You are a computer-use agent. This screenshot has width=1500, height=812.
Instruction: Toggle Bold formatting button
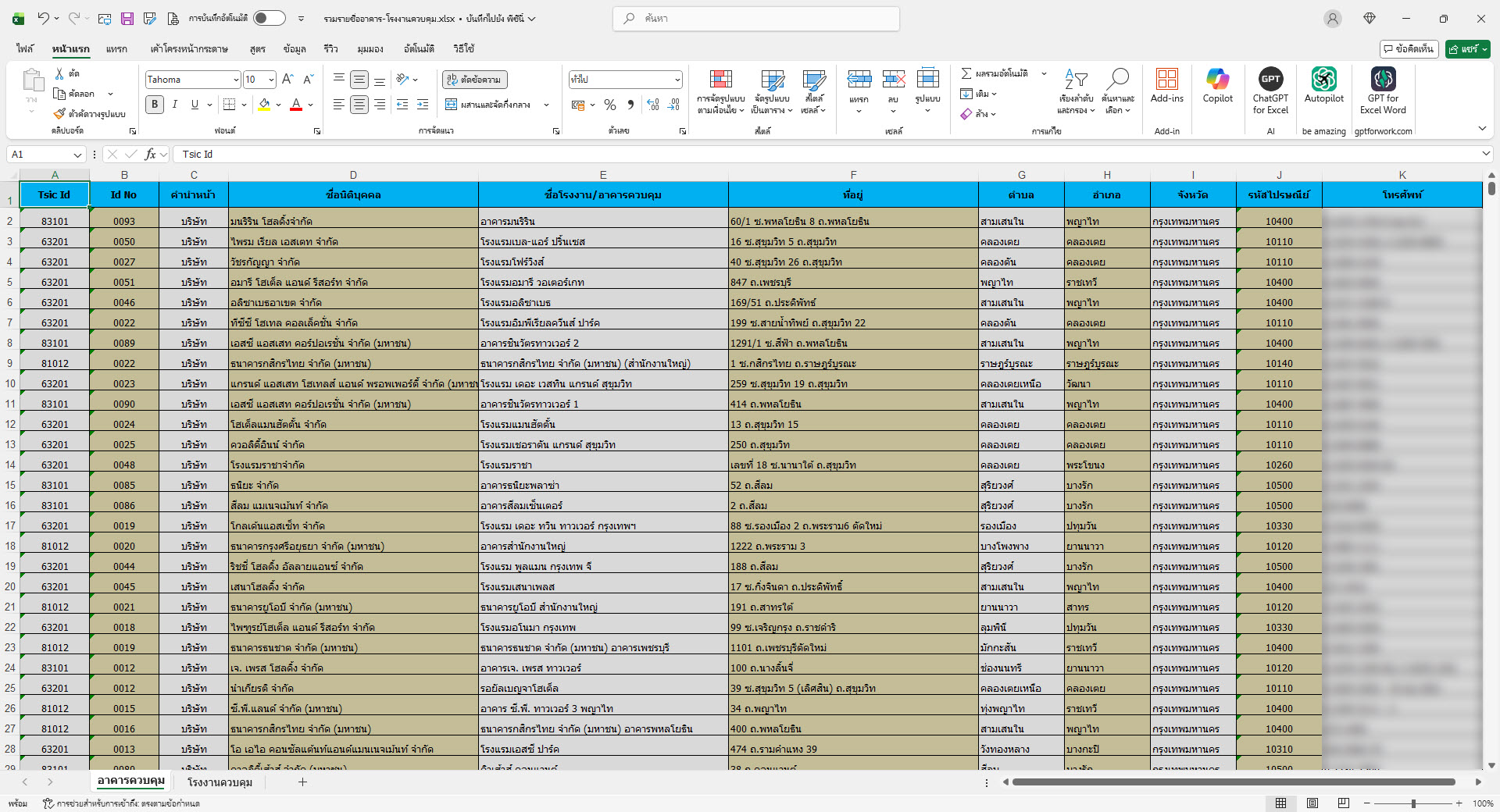[155, 105]
